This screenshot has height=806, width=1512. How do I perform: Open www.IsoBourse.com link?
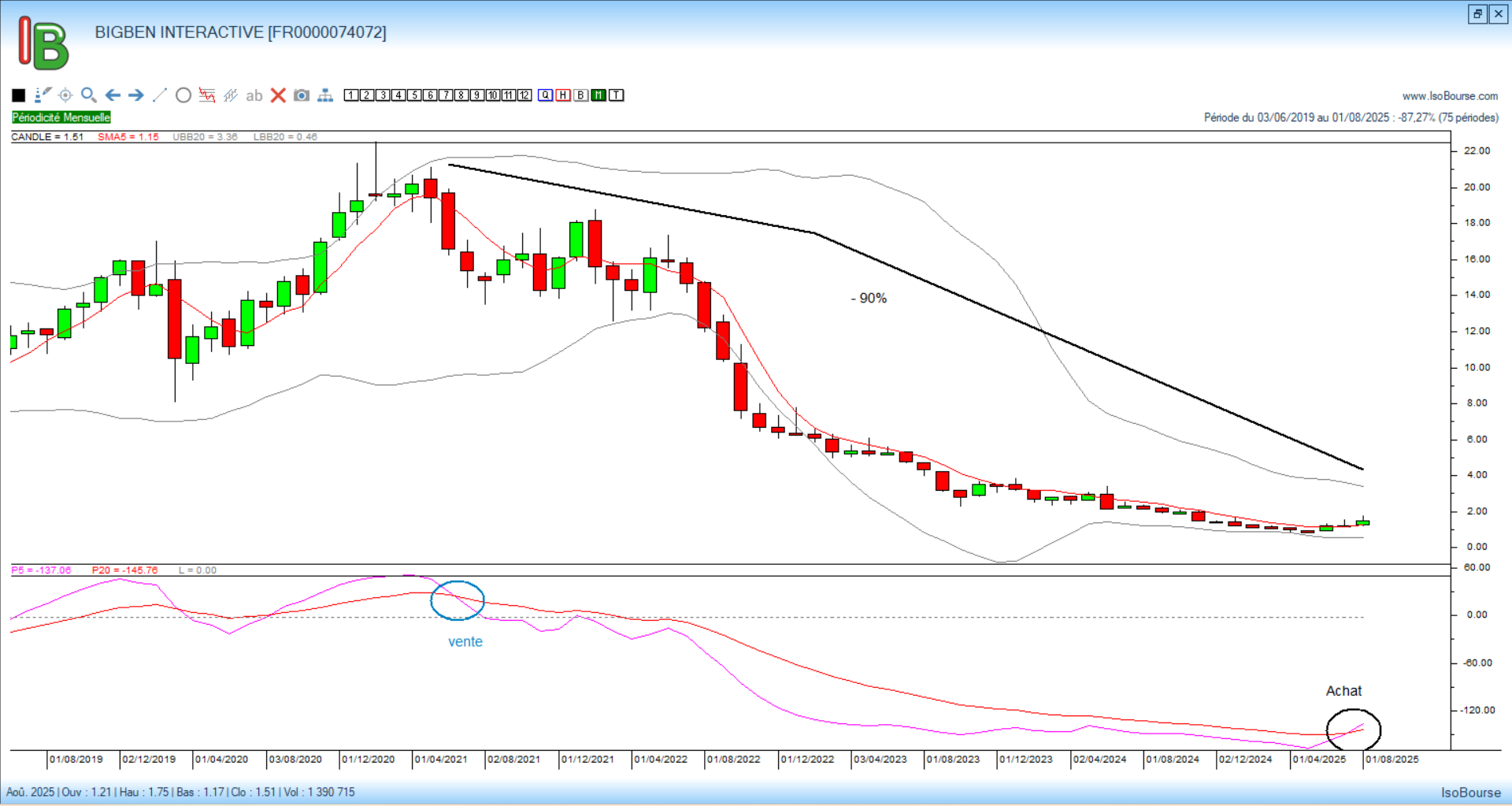point(1450,96)
